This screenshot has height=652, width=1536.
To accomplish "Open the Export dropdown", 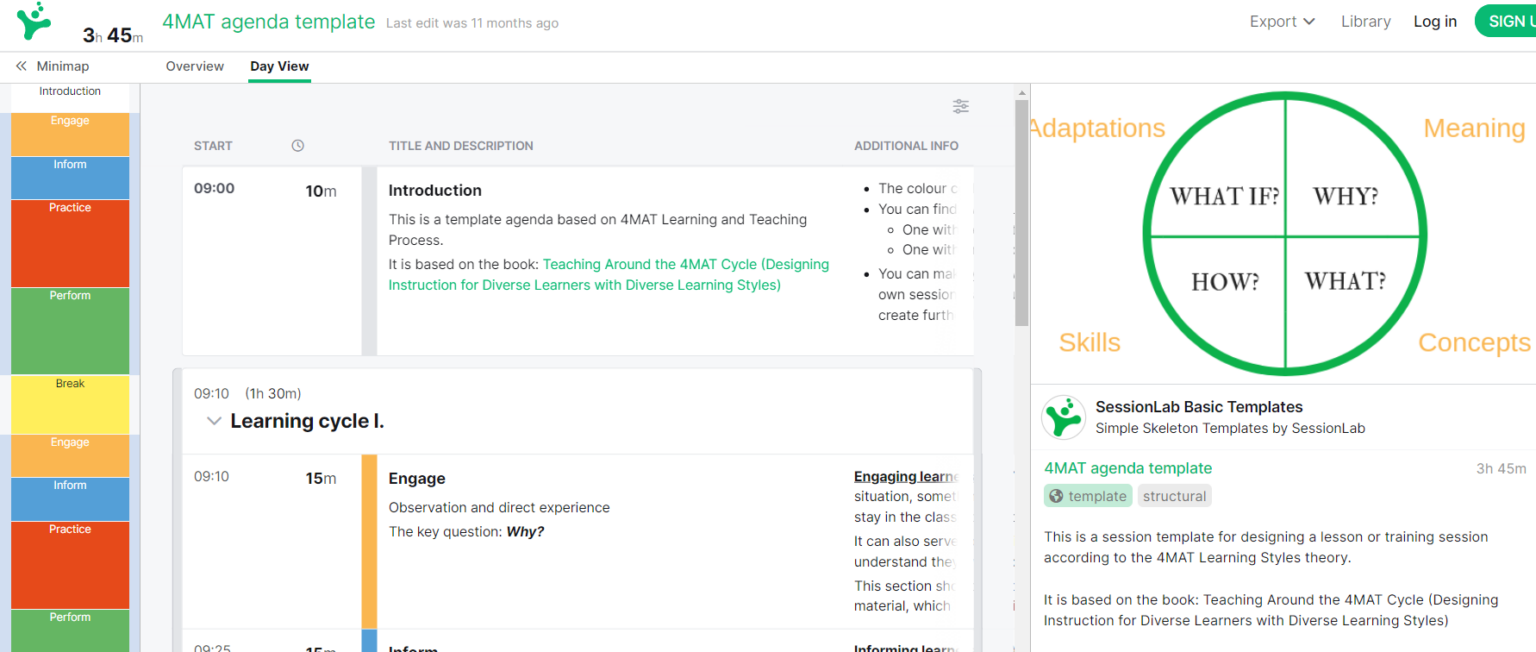I will [1282, 20].
